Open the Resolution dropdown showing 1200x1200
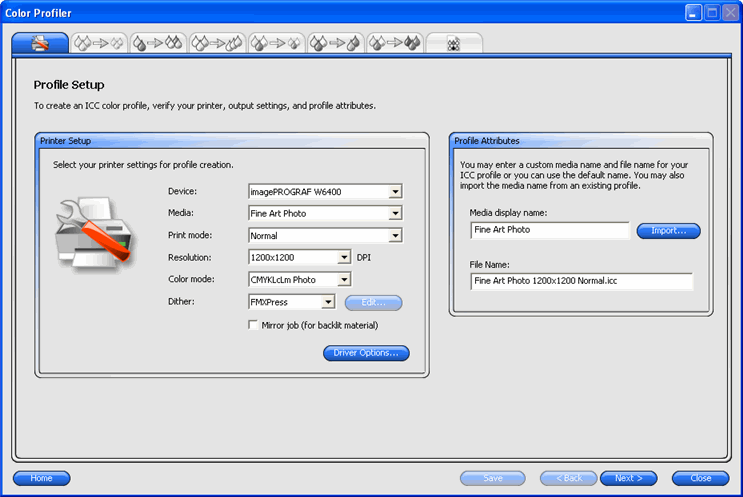This screenshot has height=497, width=743. point(344,257)
